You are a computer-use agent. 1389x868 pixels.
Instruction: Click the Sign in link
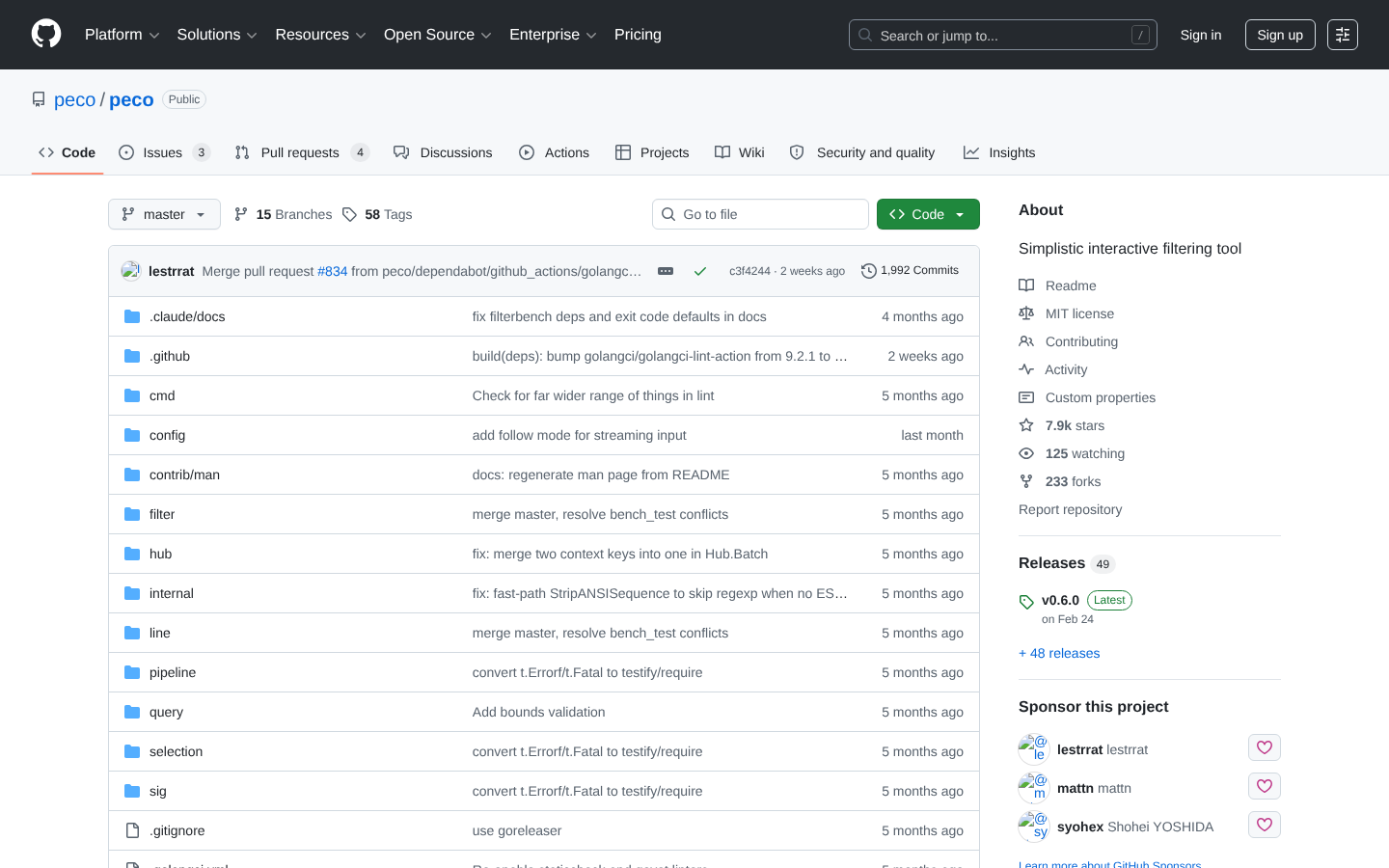[1201, 35]
